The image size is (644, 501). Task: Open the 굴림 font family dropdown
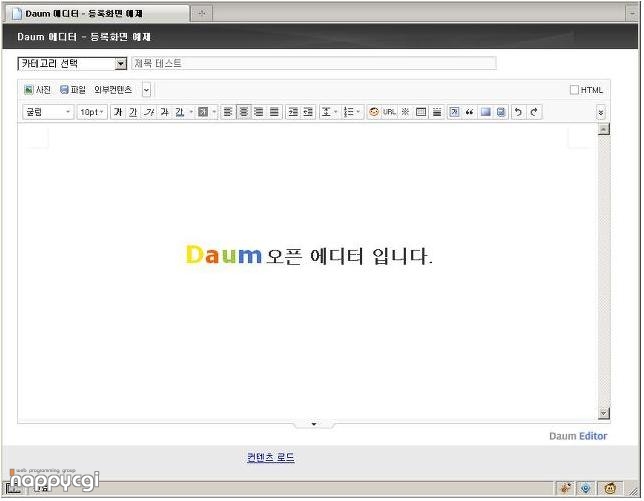tap(48, 112)
